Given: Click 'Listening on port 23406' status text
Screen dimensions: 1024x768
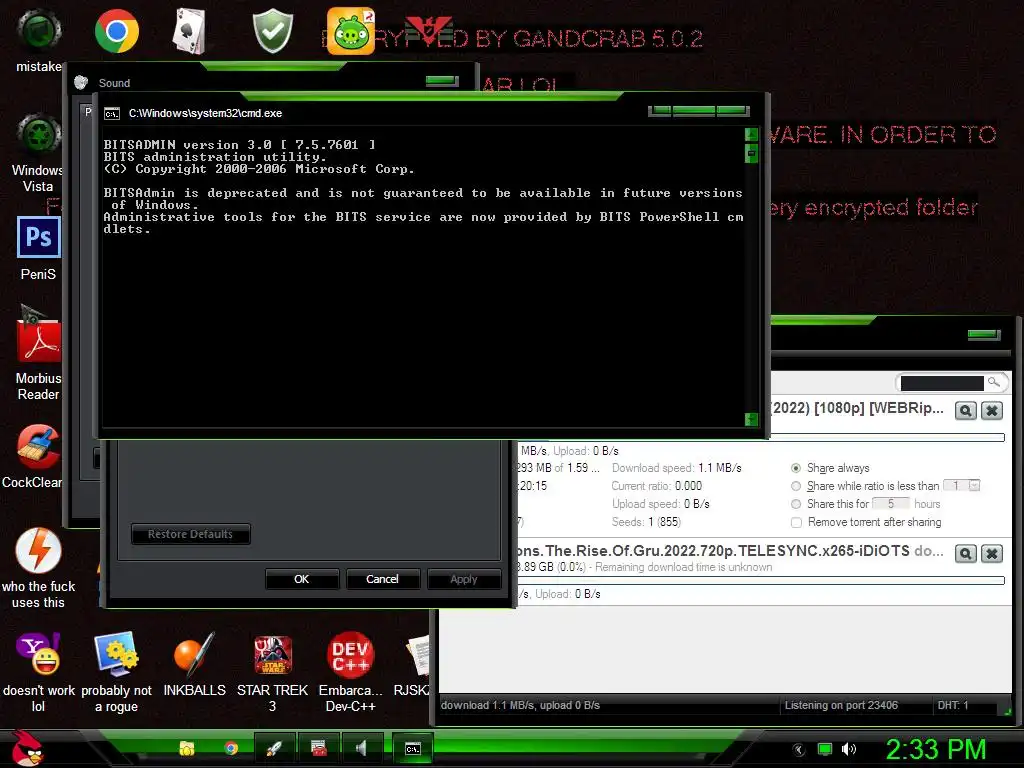Looking at the screenshot, I should point(841,705).
